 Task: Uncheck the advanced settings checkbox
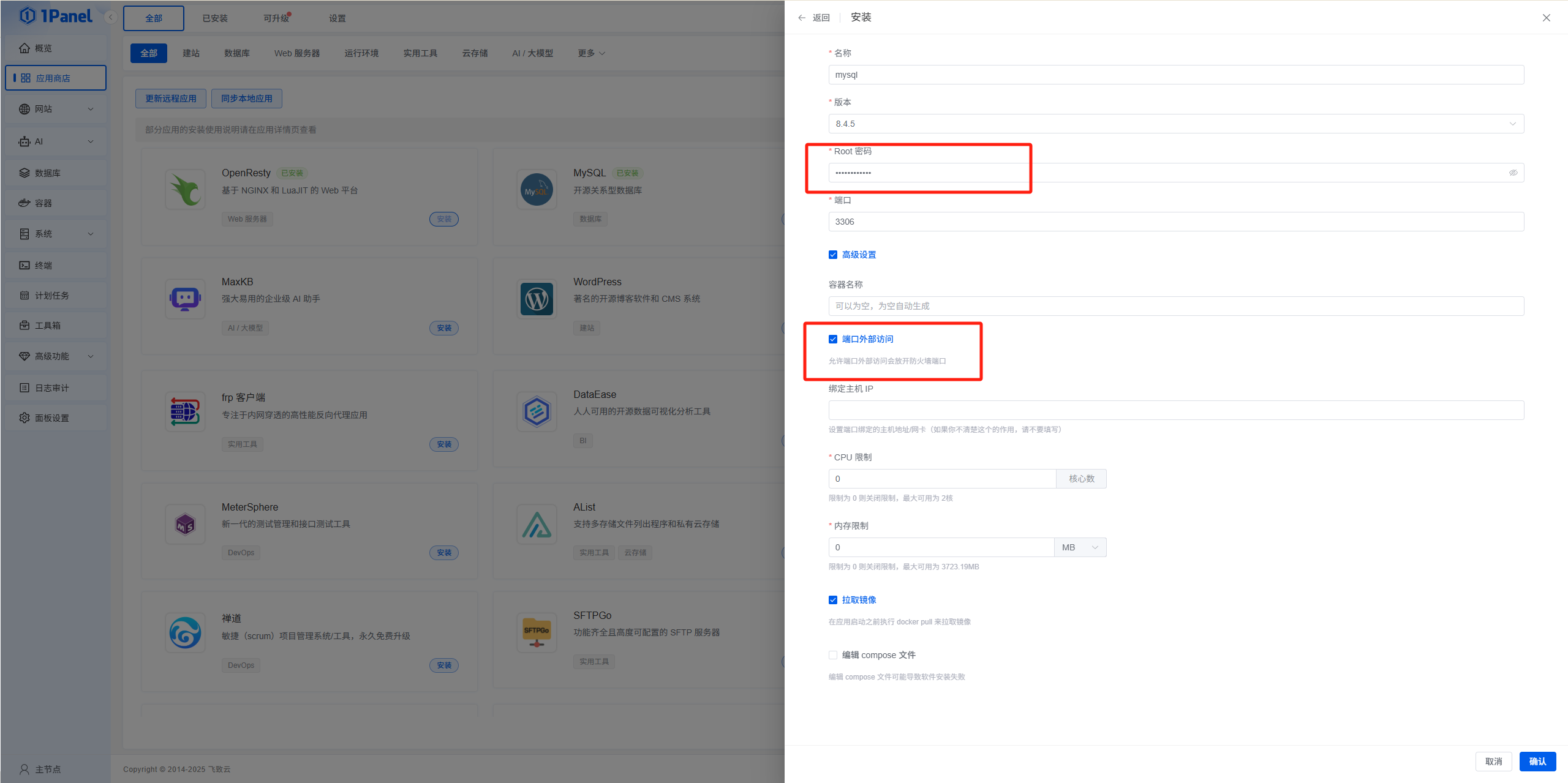click(833, 255)
